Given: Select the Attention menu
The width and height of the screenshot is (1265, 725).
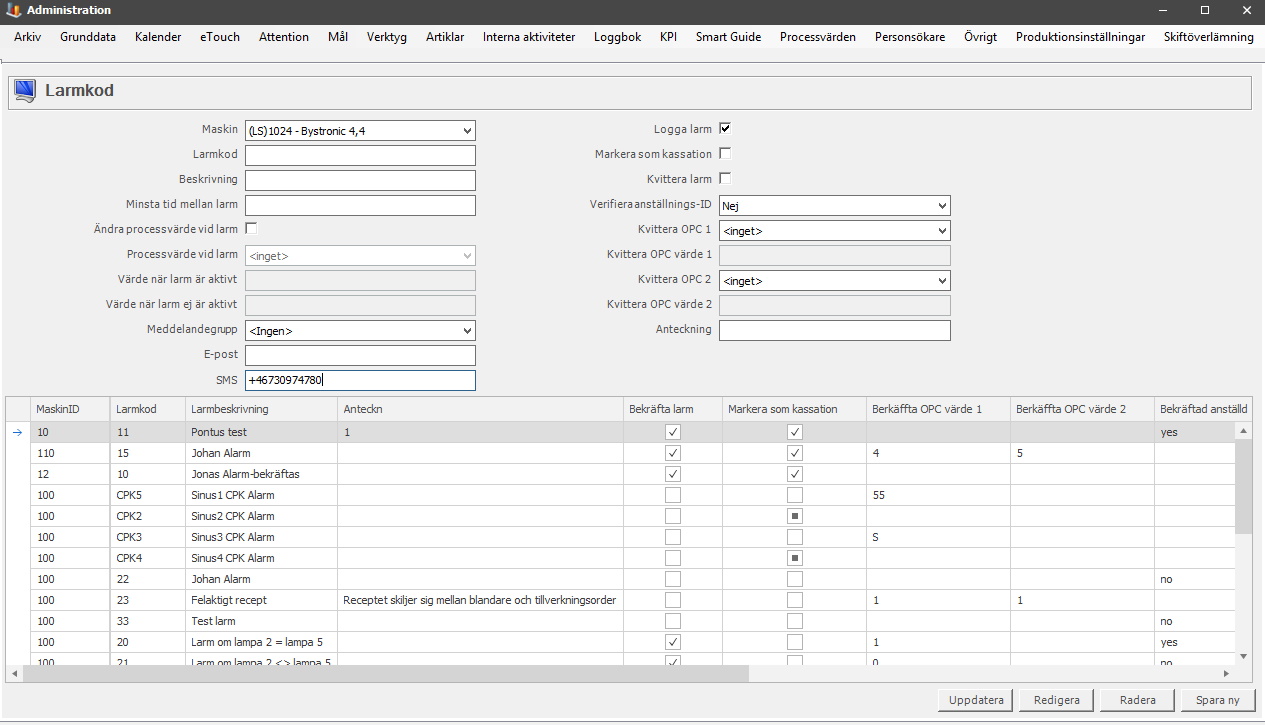Looking at the screenshot, I should (284, 37).
